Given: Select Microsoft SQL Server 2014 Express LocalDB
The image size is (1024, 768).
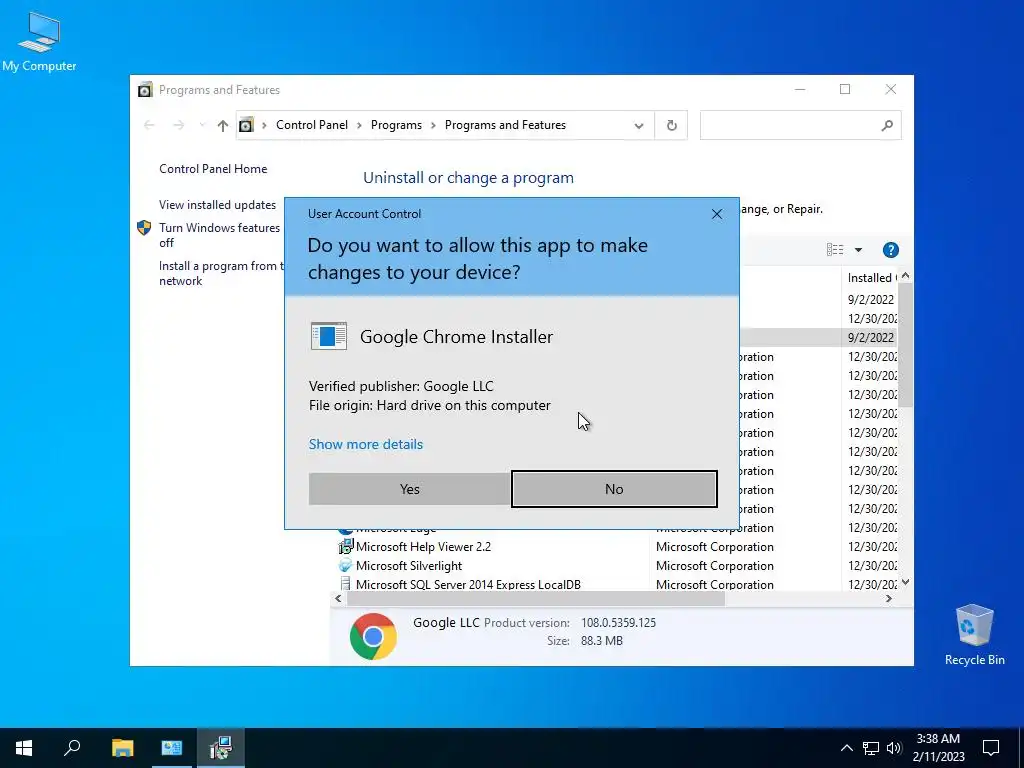Looking at the screenshot, I should [618, 584].
